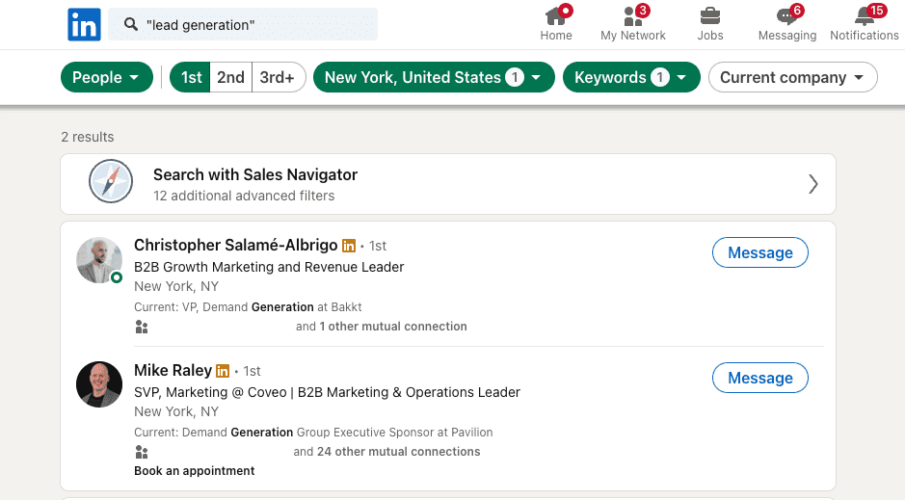Click LinkedIn premium badge beside Mike Raley

(222, 371)
